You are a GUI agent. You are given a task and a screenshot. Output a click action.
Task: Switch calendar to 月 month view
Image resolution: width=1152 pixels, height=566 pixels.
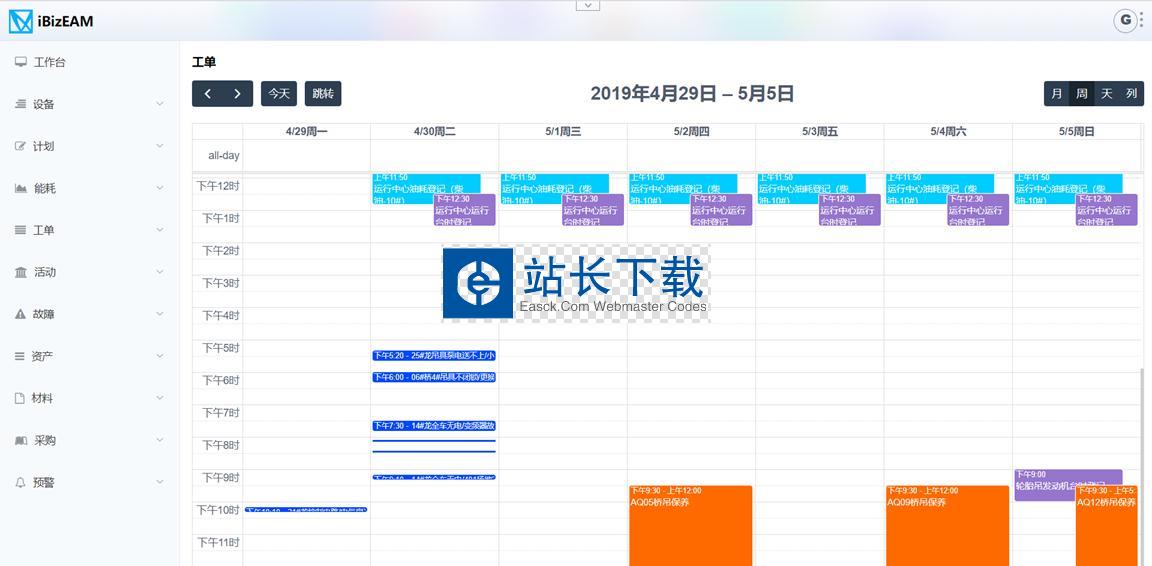pyautogui.click(x=1057, y=94)
